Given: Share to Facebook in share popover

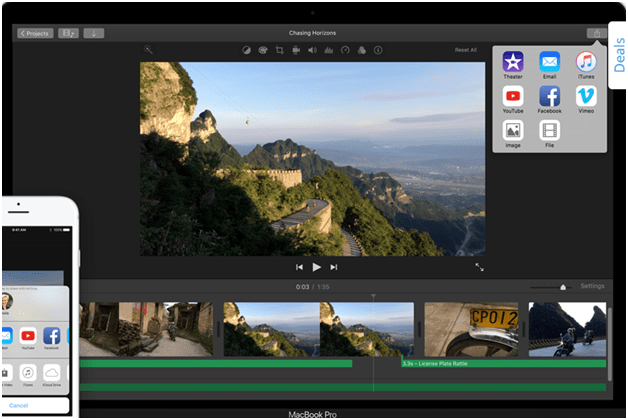Looking at the screenshot, I should (550, 99).
